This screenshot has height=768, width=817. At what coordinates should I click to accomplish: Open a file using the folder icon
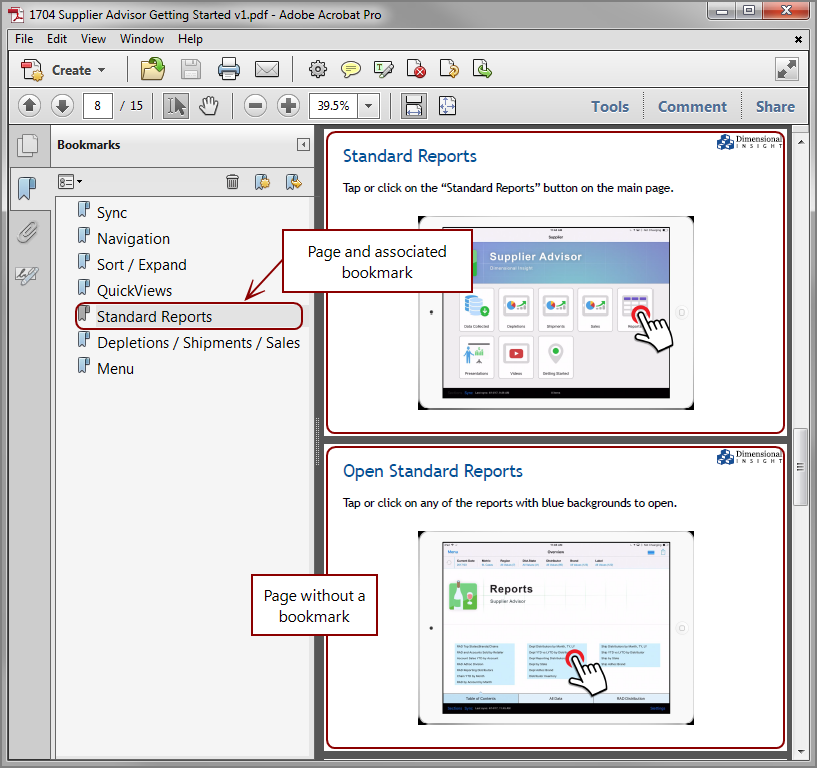(x=153, y=68)
